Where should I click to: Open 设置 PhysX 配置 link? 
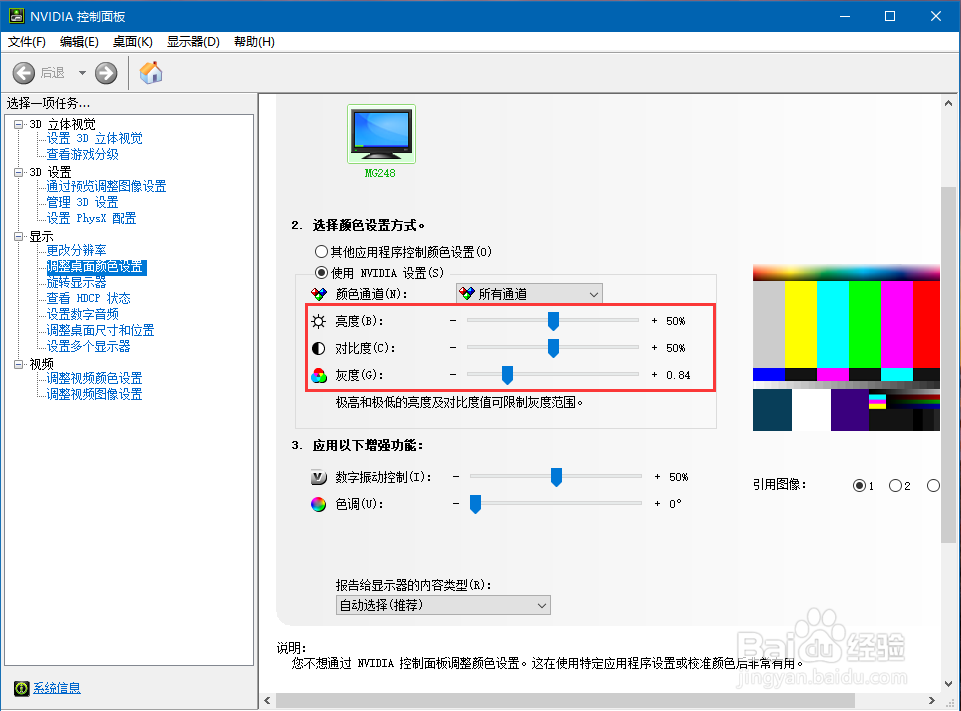[91, 218]
